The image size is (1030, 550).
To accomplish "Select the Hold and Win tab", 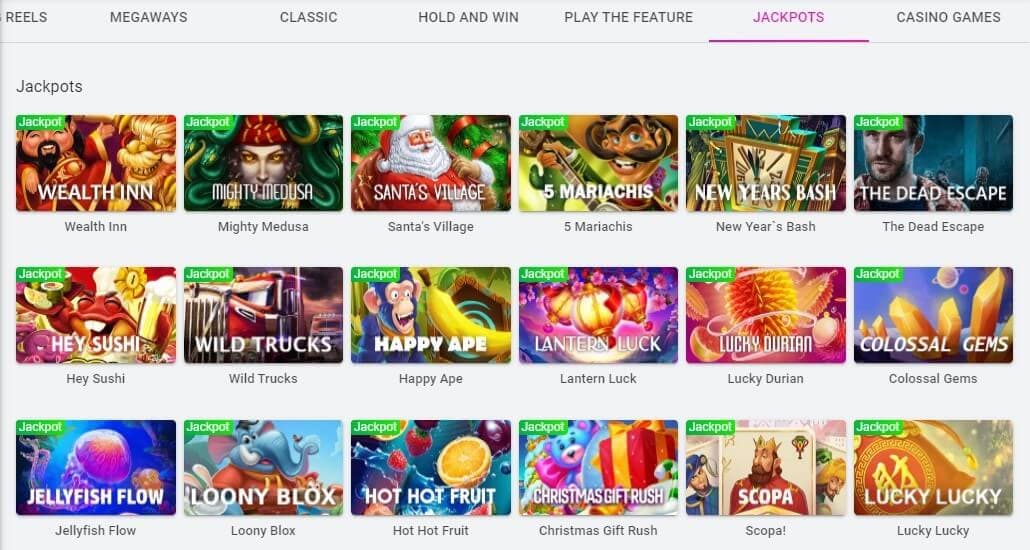I will click(468, 18).
